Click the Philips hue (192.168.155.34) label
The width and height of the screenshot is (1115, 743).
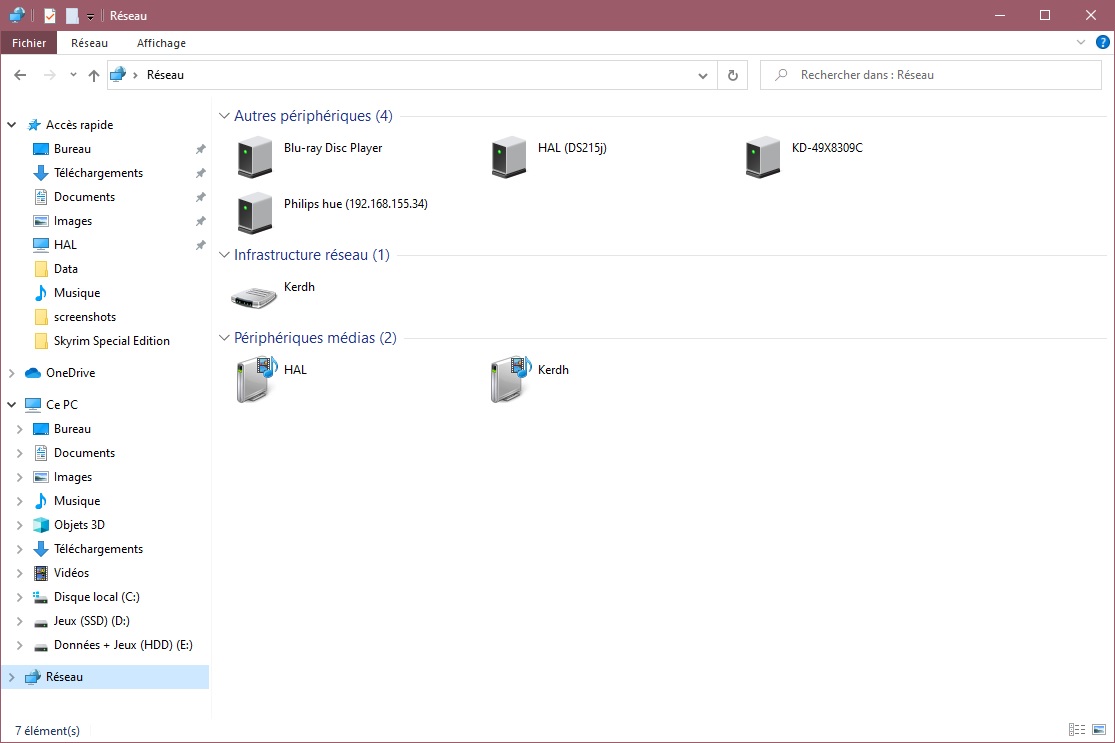point(356,204)
